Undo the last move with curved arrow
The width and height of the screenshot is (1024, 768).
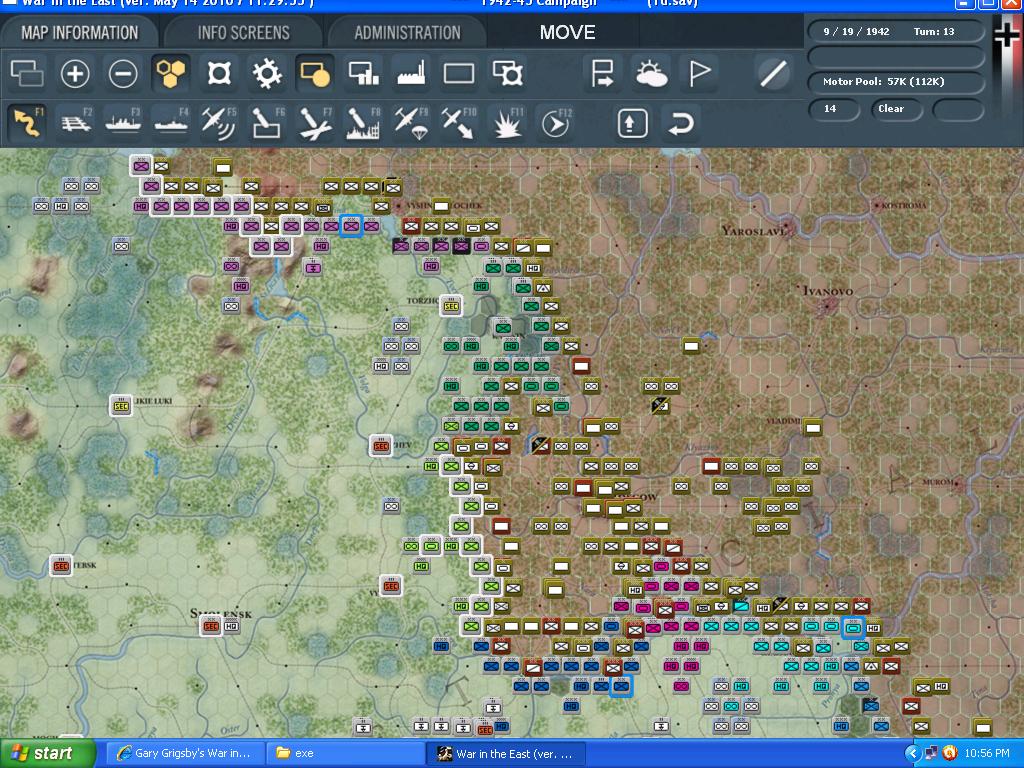[681, 123]
